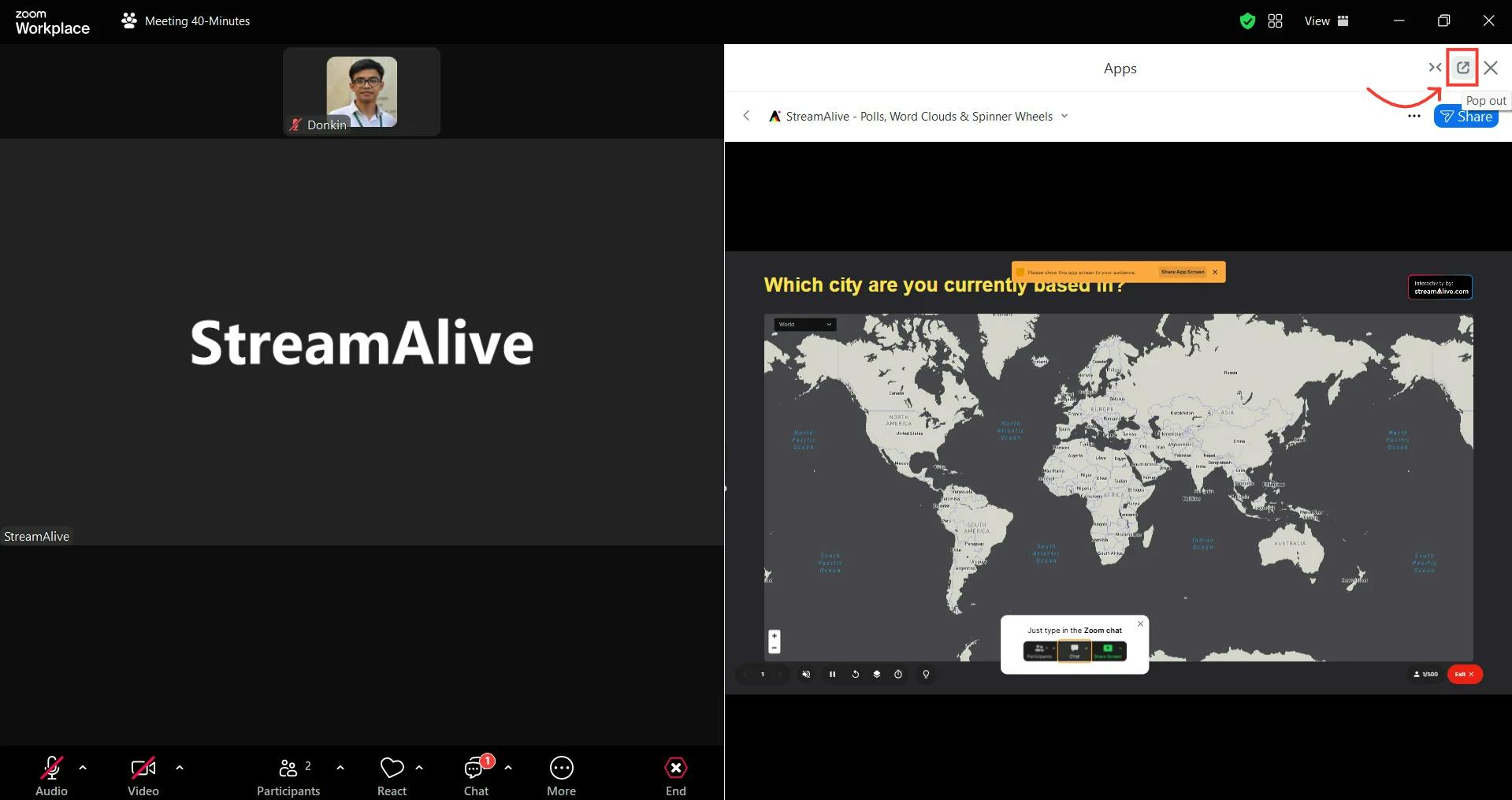Open the Chat panel
1512x800 pixels.
pos(477,776)
